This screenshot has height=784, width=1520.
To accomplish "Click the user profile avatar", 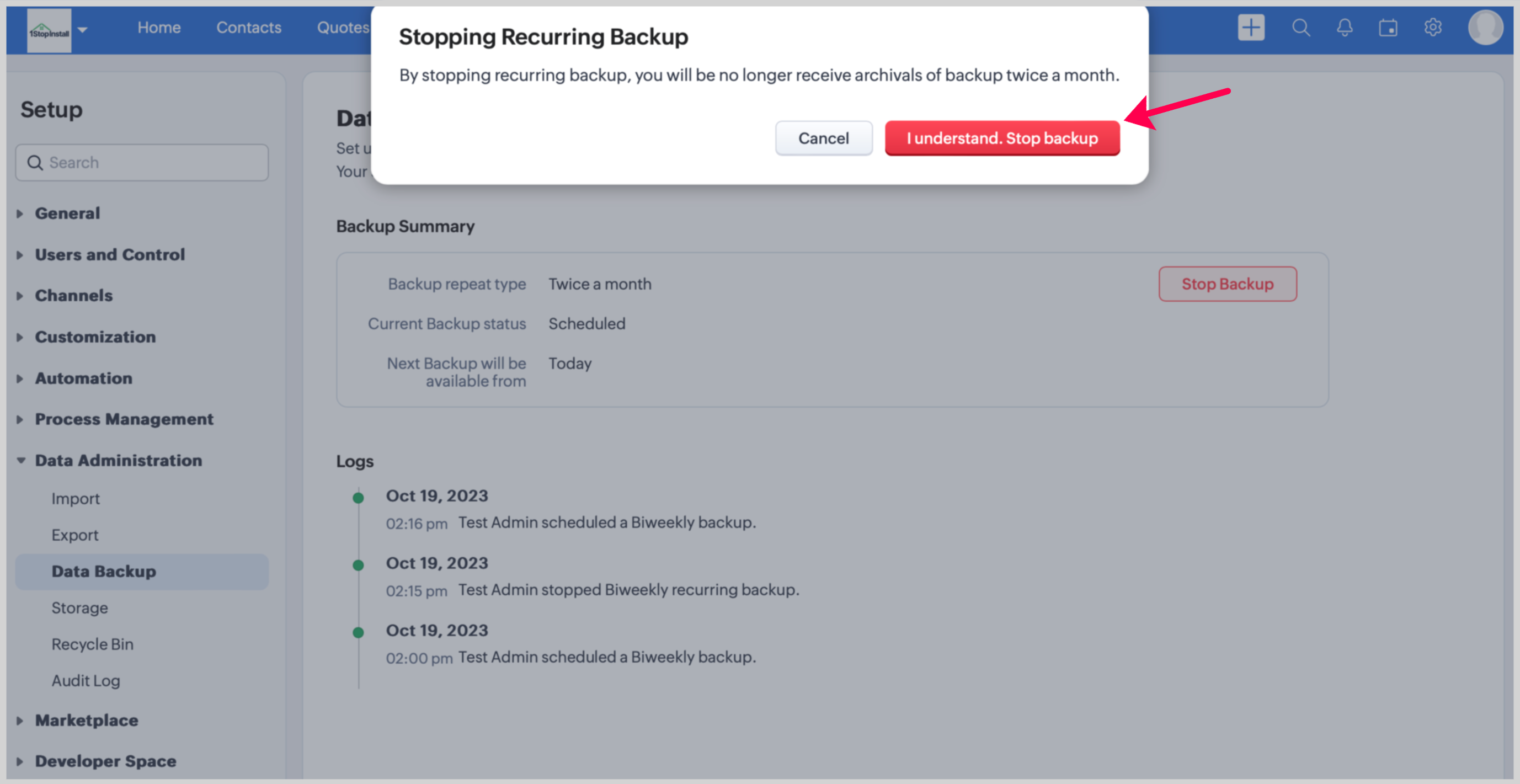I will pos(1485,28).
